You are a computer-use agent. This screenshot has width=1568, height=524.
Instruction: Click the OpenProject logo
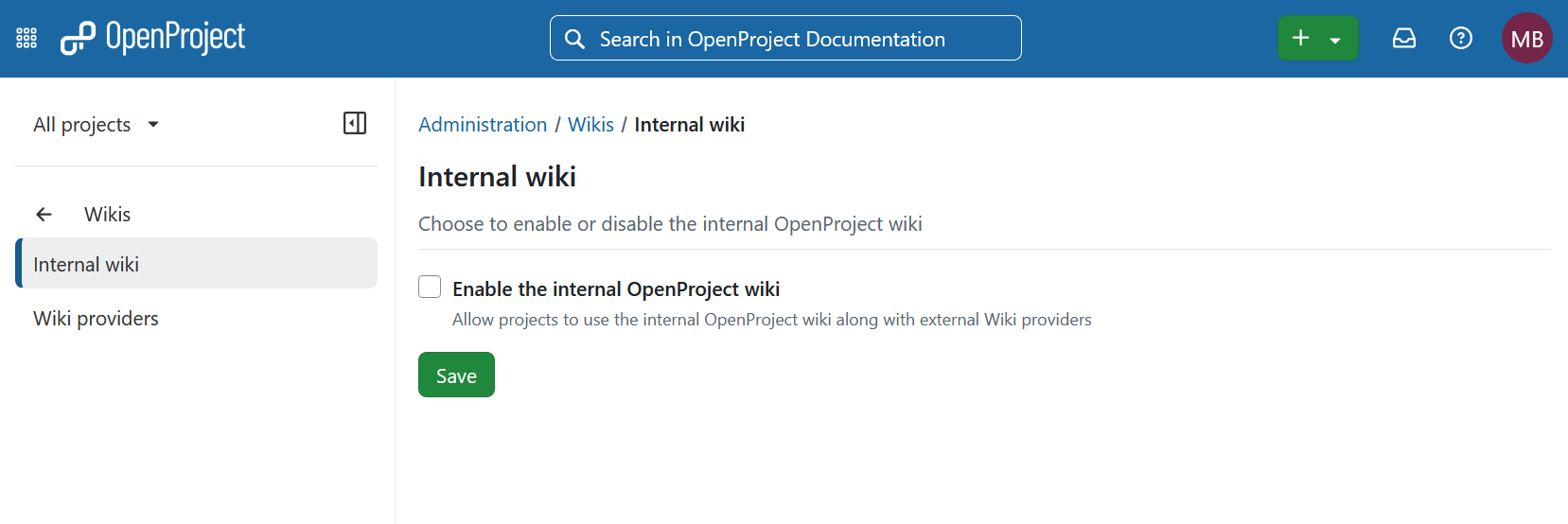click(152, 38)
